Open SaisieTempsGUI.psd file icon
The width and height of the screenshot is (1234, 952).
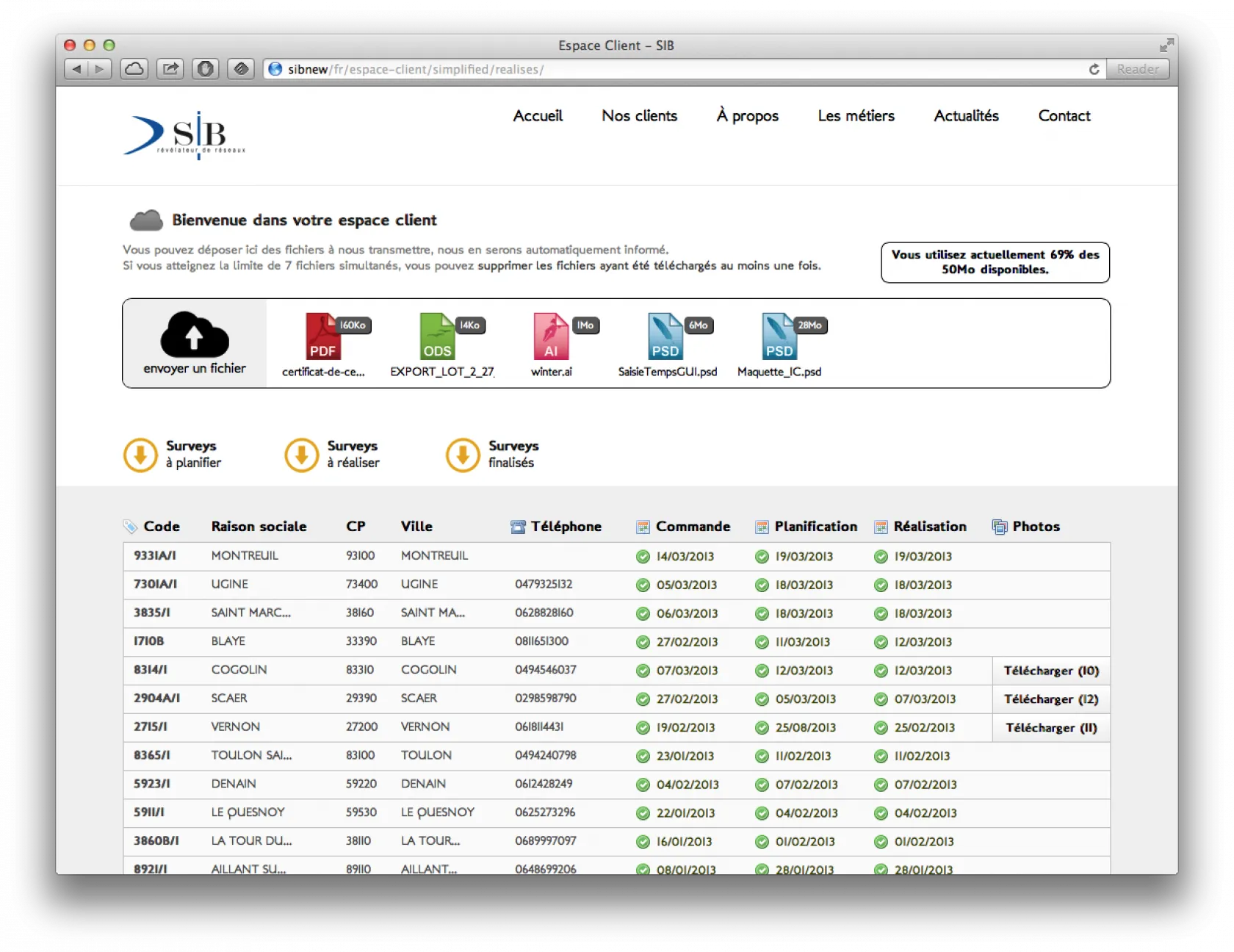(x=665, y=337)
